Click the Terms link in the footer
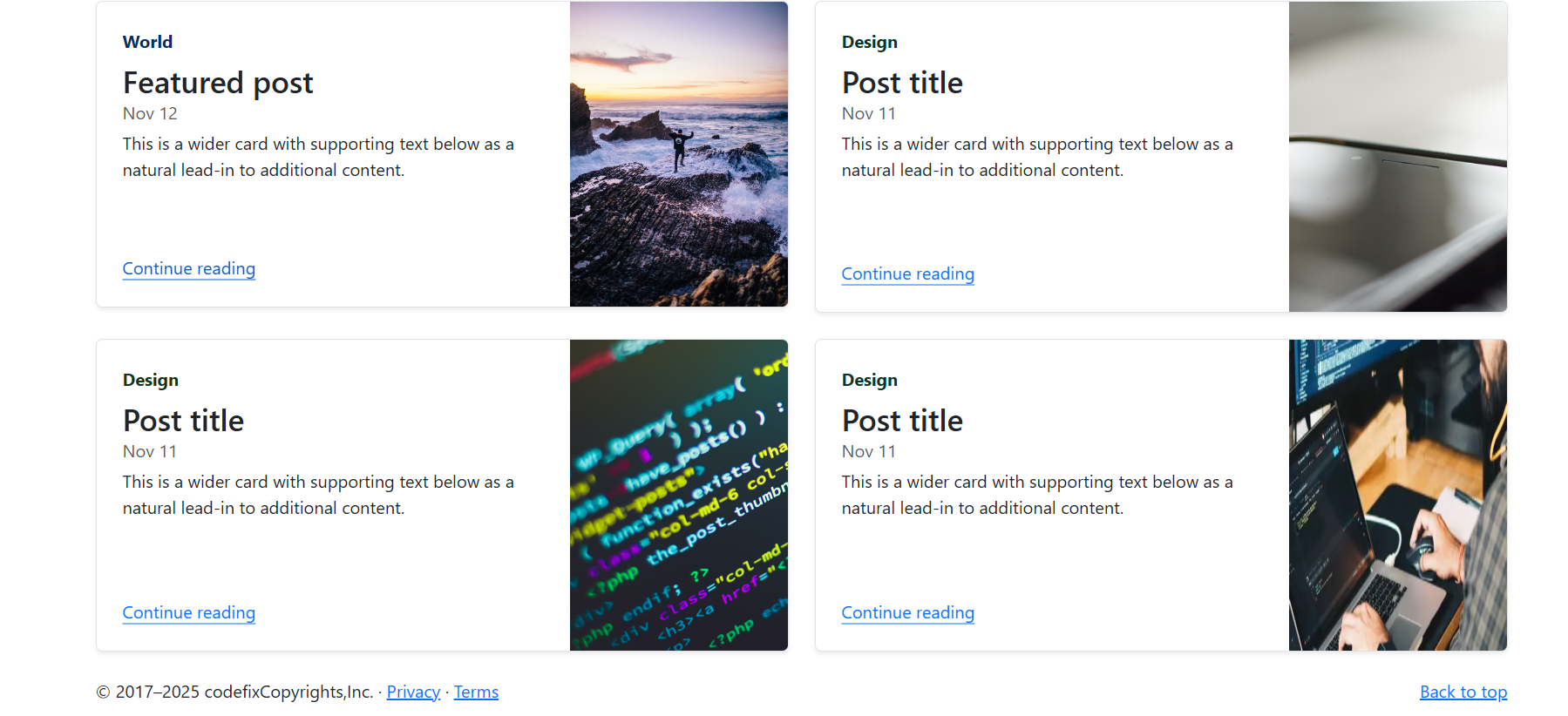 476,692
